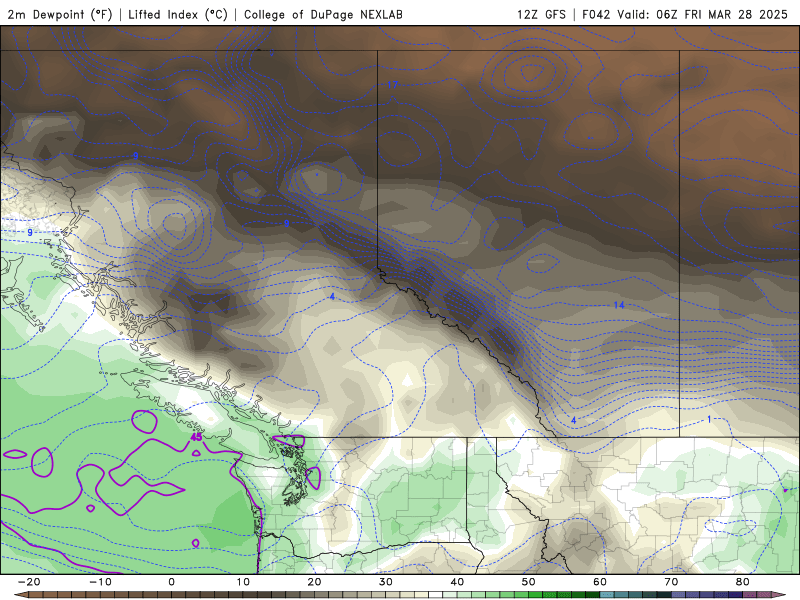Click the magenta '45' dewpoint contour label
The height and width of the screenshot is (600, 800).
click(x=196, y=437)
